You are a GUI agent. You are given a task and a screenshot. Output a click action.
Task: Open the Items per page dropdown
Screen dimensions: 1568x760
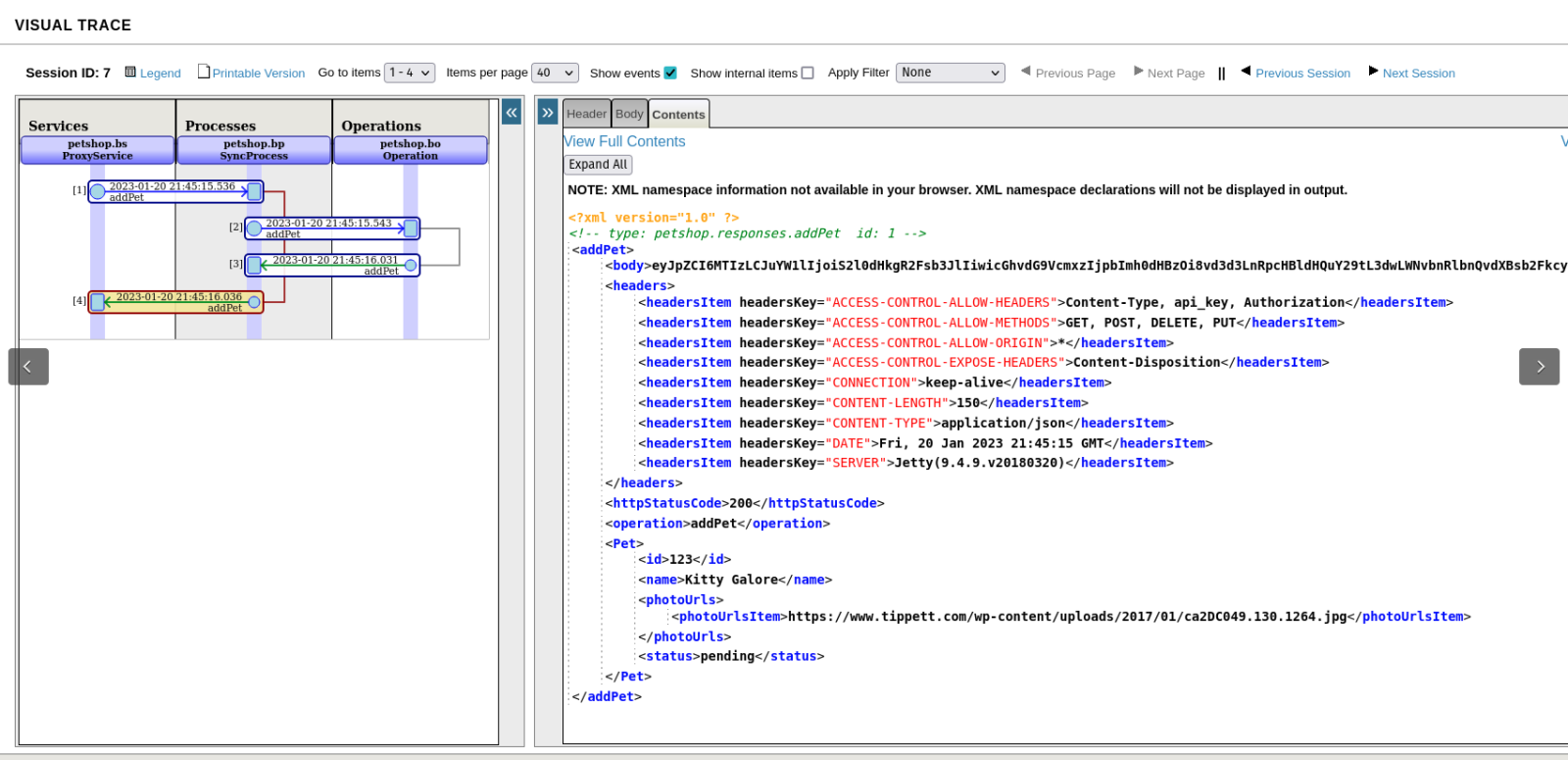(555, 73)
